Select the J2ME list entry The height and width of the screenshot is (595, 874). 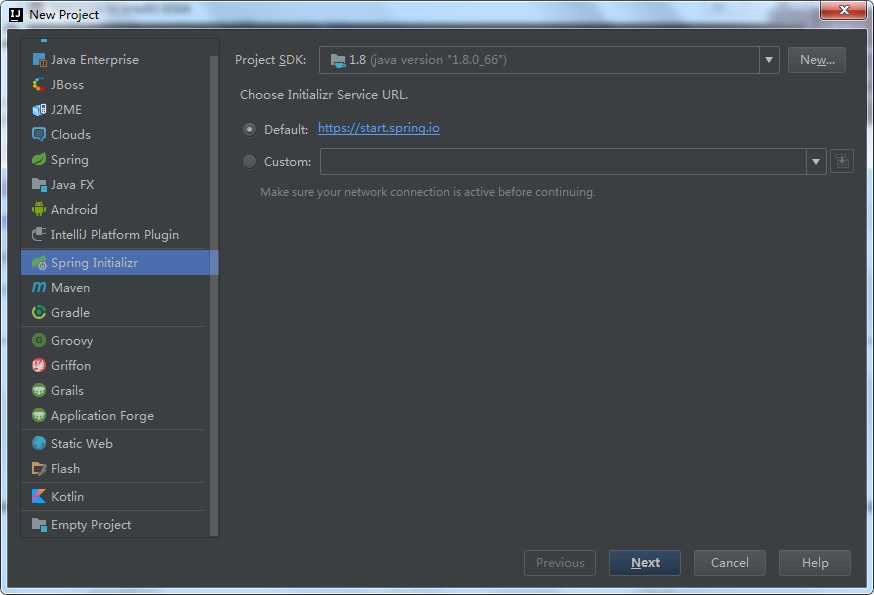coord(115,110)
